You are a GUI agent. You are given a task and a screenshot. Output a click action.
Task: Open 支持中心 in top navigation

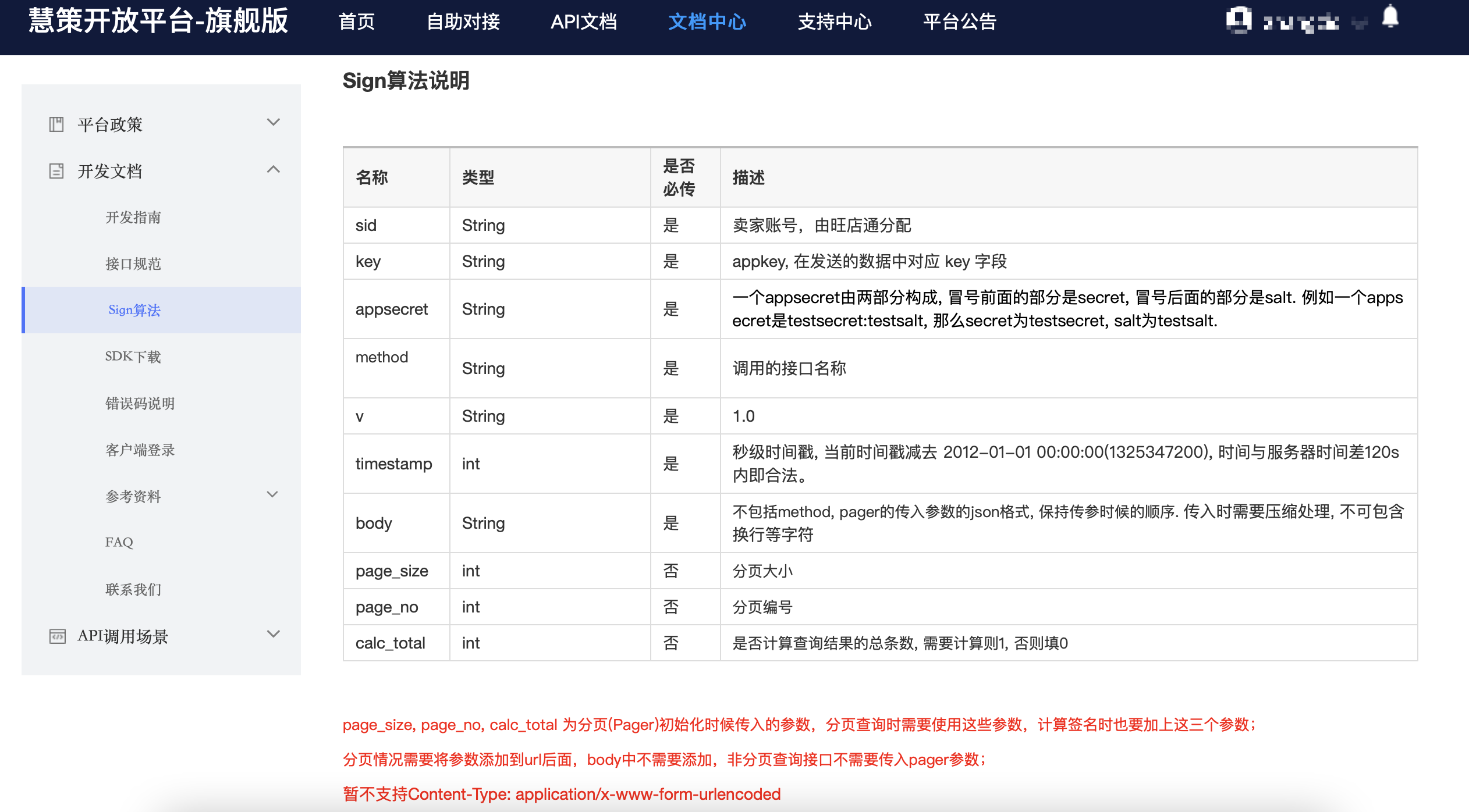point(835,22)
